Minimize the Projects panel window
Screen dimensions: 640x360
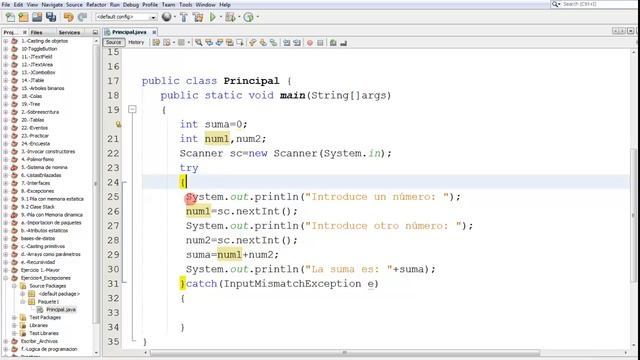click(x=95, y=32)
